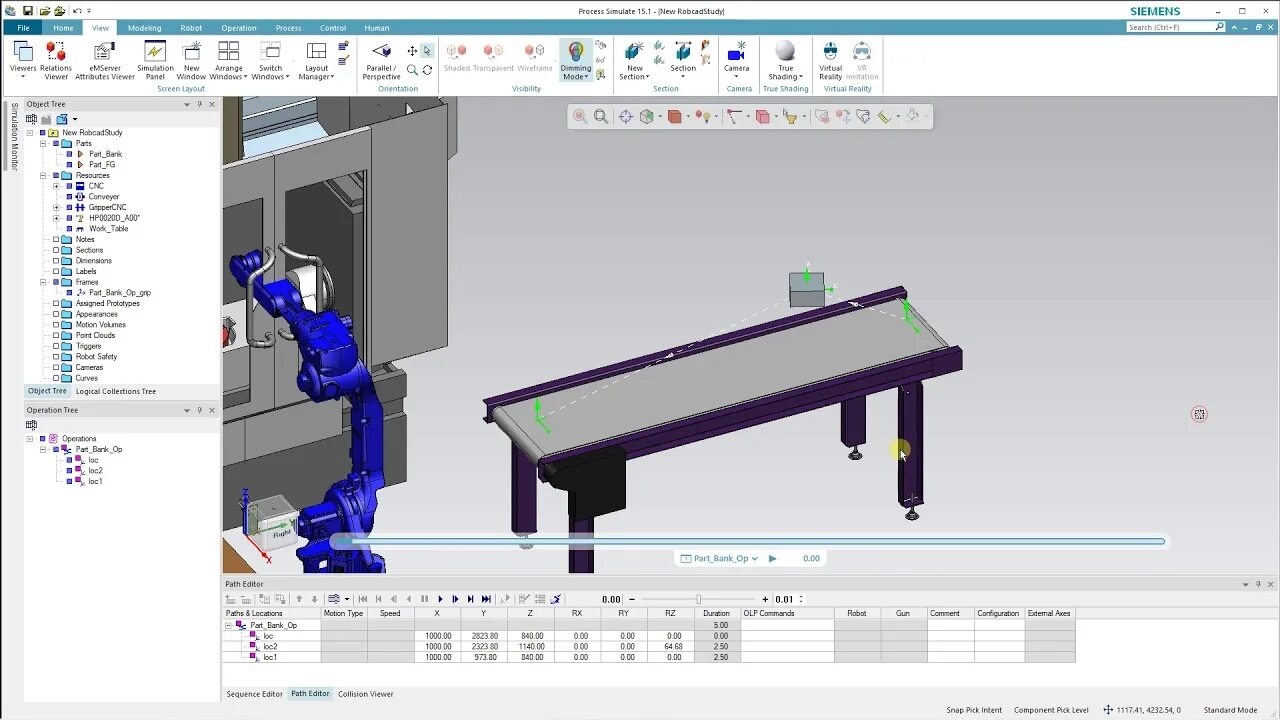1280x720 pixels.
Task: Toggle display checkbox for Notes folder
Action: [56, 239]
